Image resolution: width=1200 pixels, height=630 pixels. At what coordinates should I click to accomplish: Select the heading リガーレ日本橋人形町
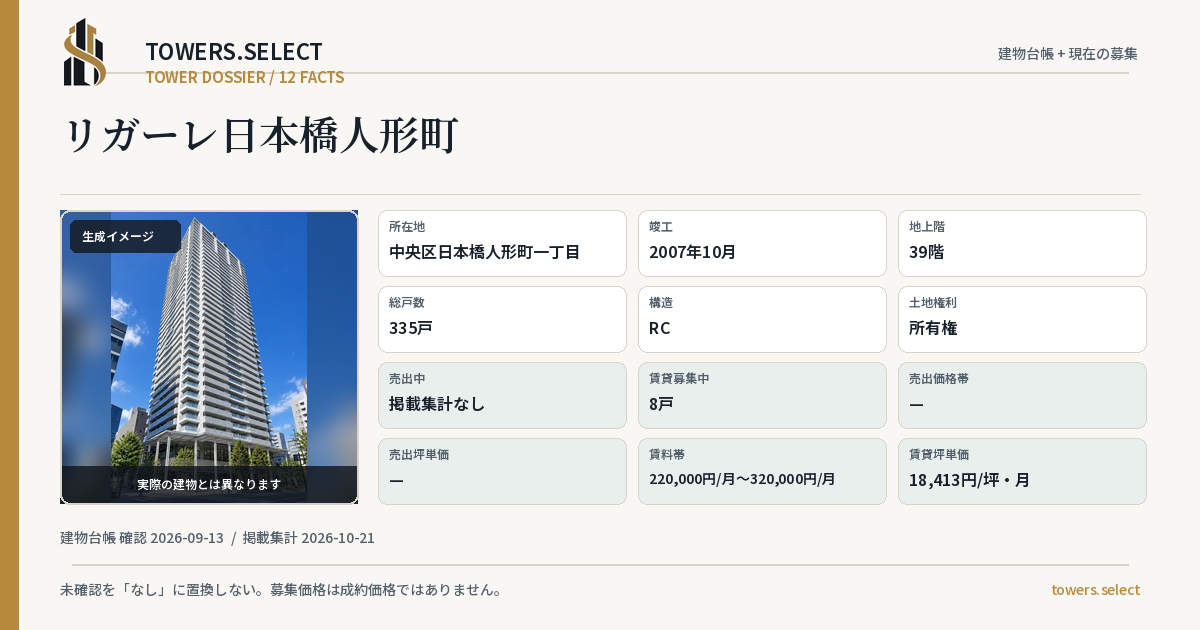[x=260, y=136]
